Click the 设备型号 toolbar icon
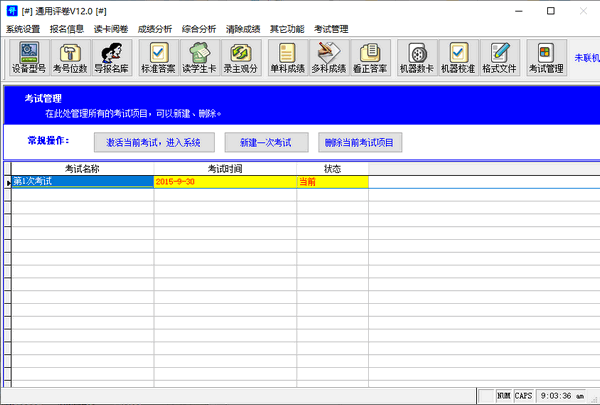Image resolution: width=600 pixels, height=405 pixels. pos(28,58)
